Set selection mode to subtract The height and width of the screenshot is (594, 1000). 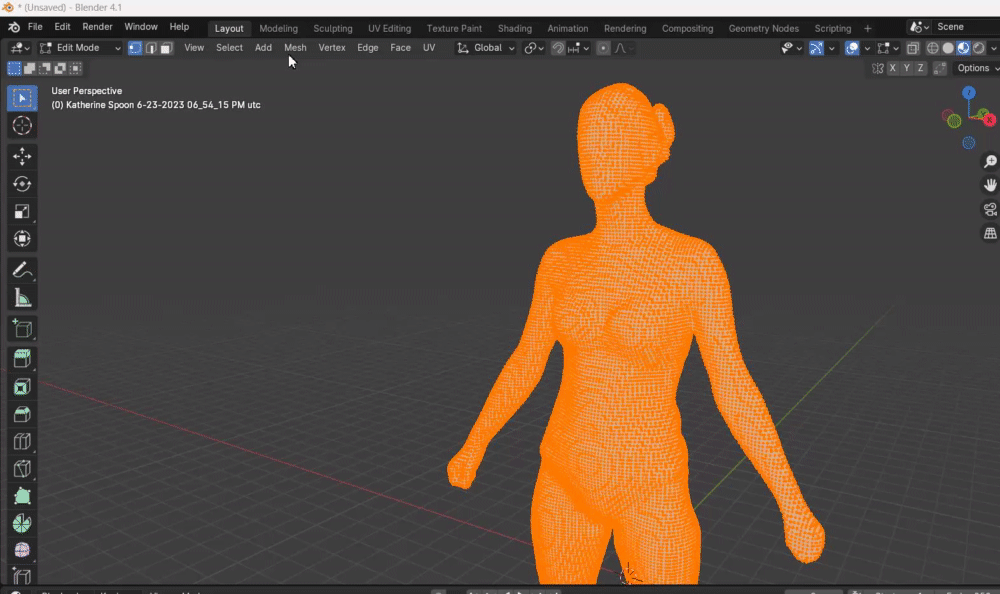(45, 68)
